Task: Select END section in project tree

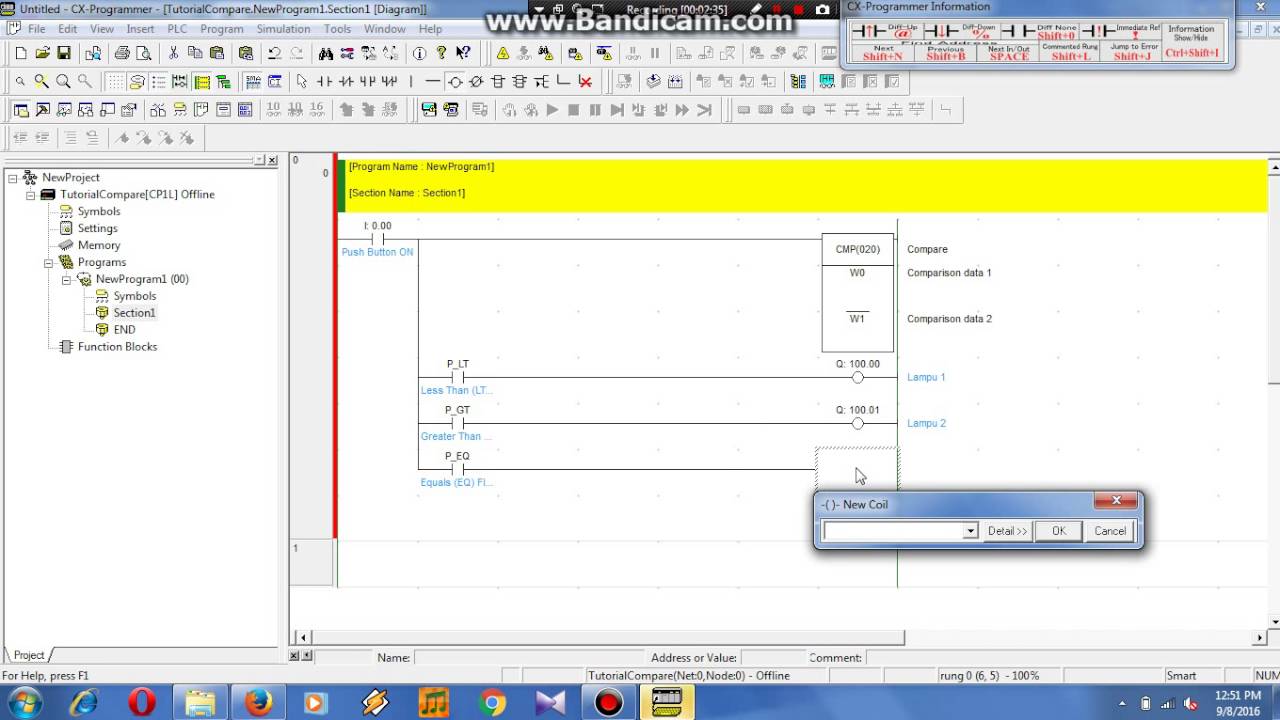Action: [x=124, y=330]
